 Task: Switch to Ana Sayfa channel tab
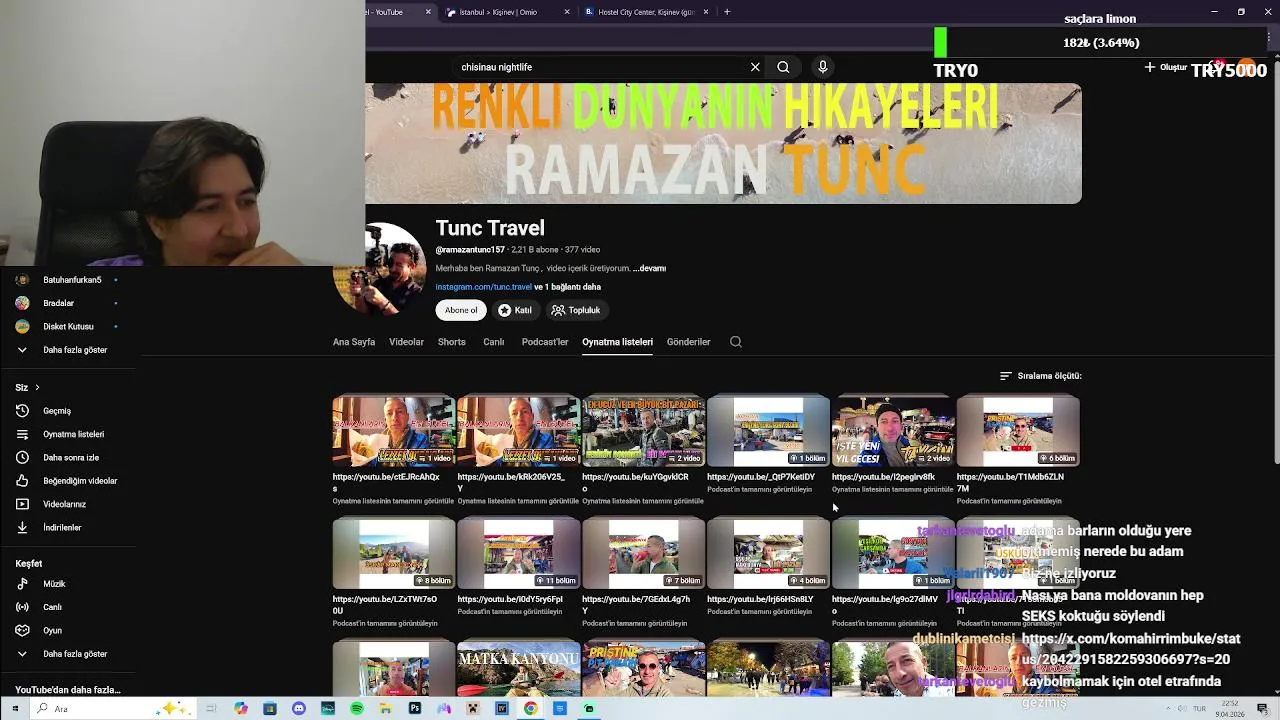pyautogui.click(x=354, y=342)
